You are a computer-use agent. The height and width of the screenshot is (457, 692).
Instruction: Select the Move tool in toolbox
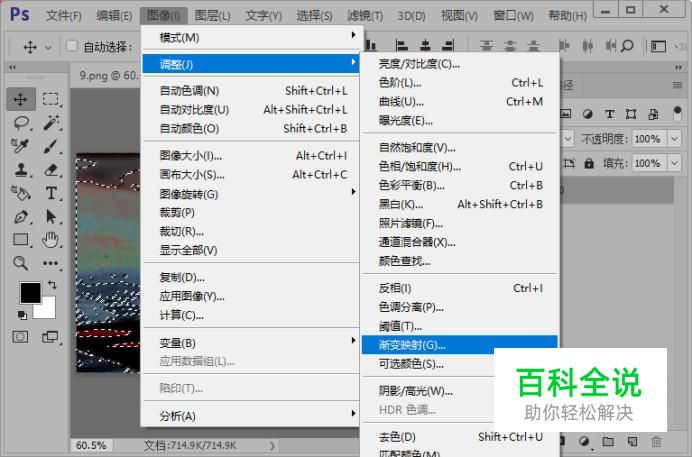pyautogui.click(x=20, y=99)
